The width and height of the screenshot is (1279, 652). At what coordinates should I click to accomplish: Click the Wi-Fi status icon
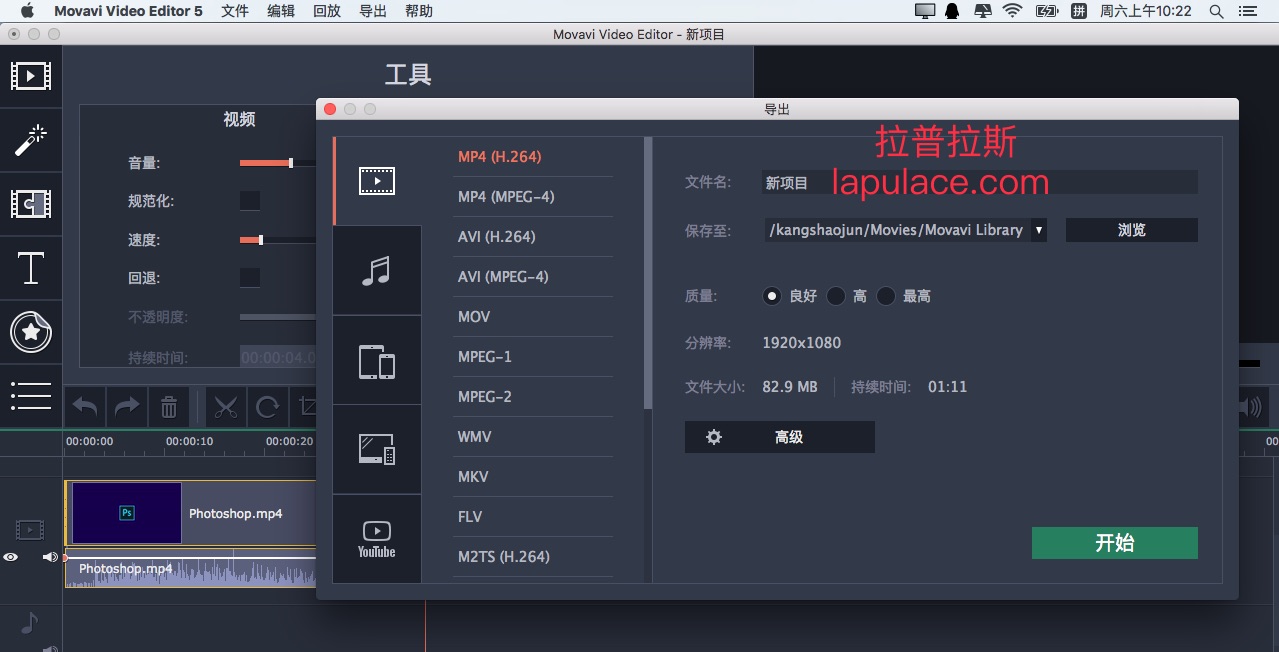tap(1013, 11)
